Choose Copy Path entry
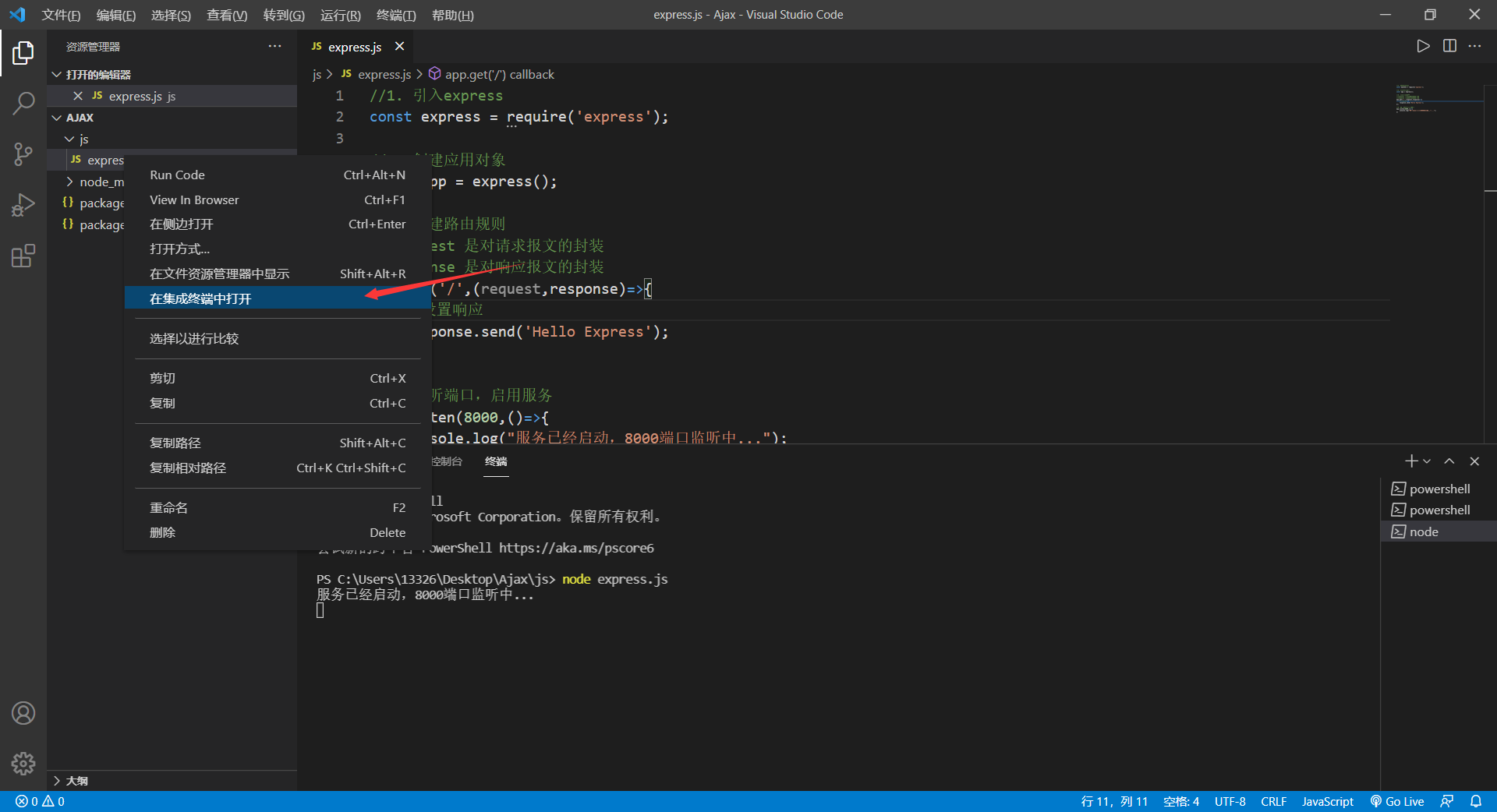 278,443
